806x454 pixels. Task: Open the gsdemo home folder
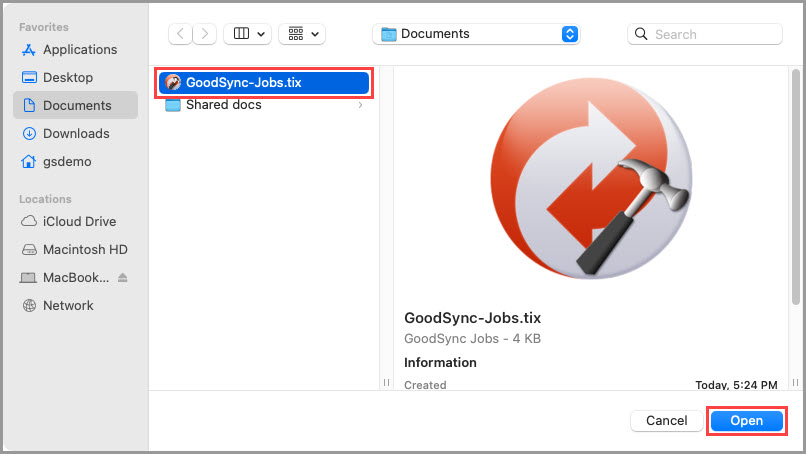tap(76, 161)
